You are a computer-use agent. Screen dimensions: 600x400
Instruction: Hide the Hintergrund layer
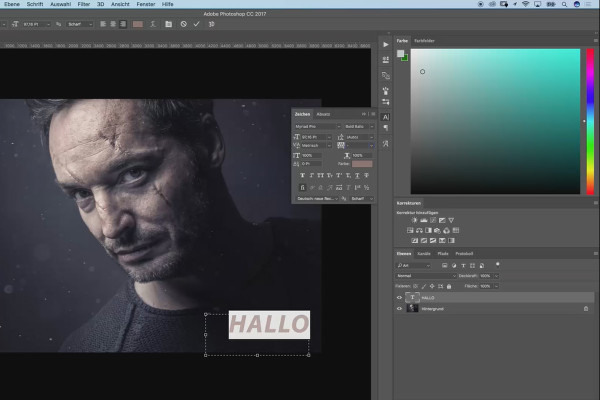click(x=399, y=309)
